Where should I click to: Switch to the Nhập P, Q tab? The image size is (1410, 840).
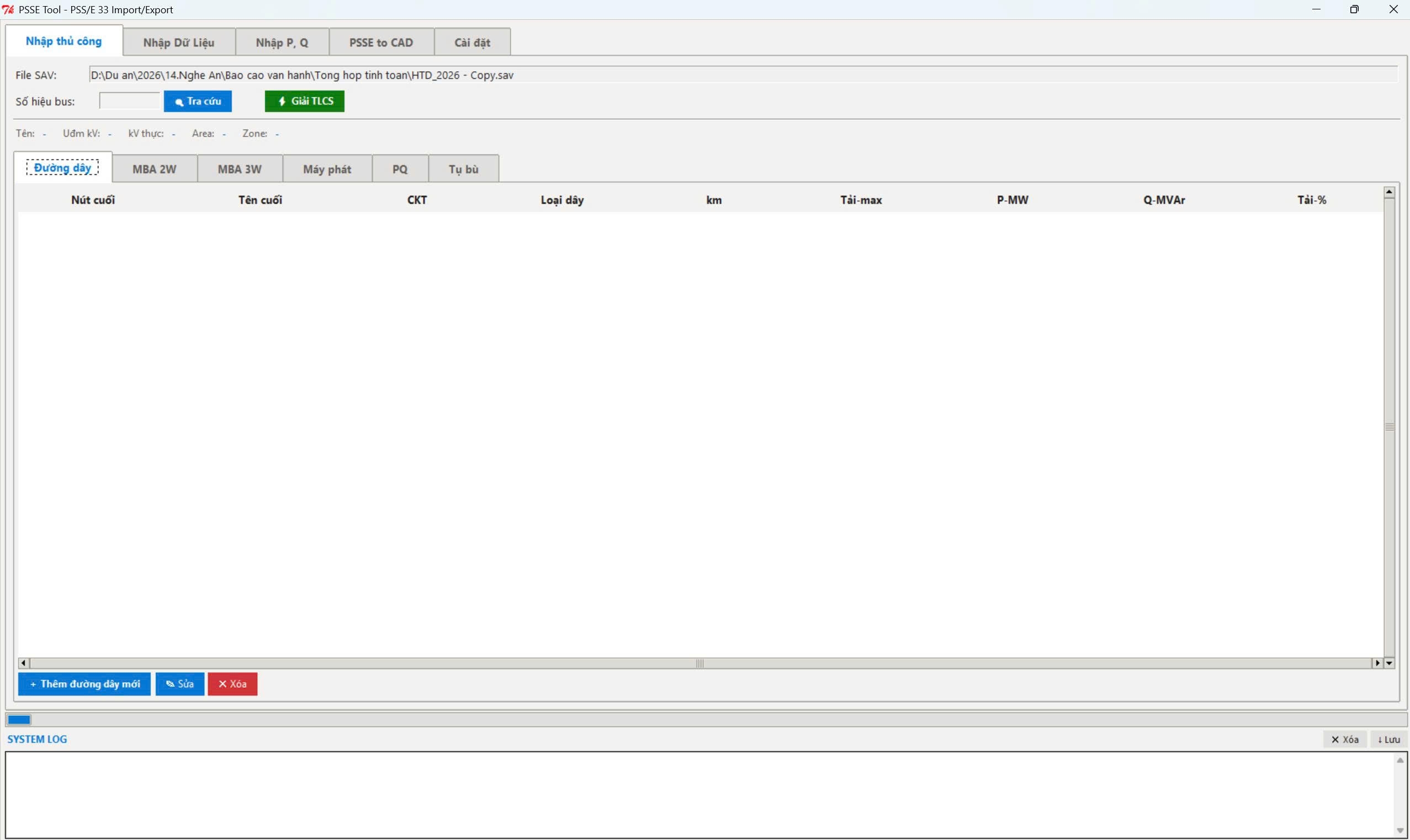282,42
